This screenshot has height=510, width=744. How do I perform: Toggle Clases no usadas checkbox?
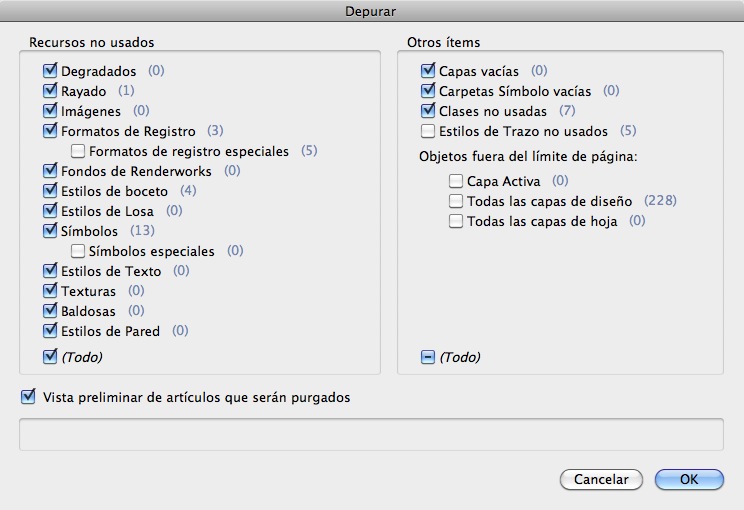click(x=428, y=111)
